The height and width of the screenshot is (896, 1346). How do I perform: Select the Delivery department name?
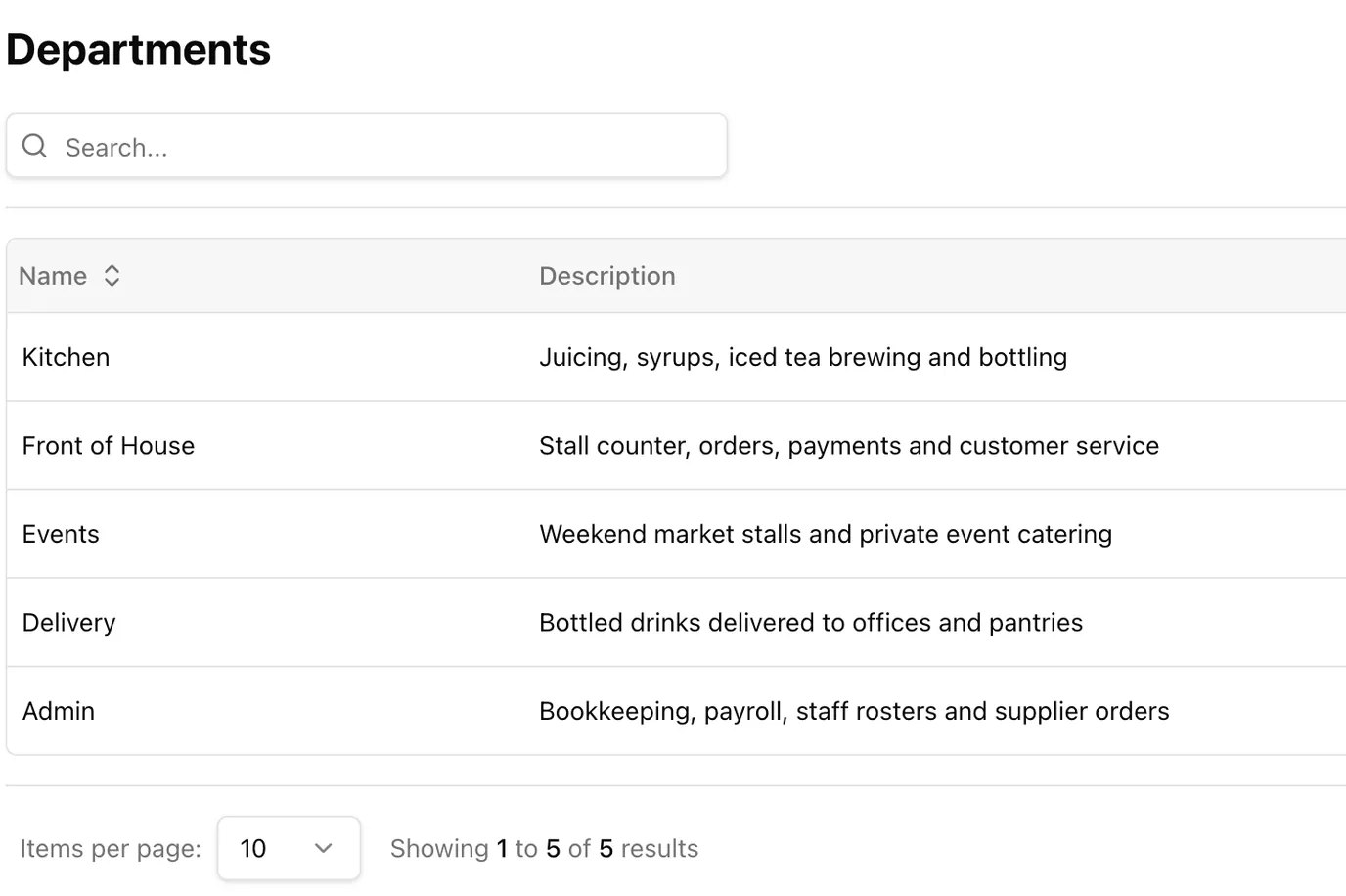coord(68,623)
